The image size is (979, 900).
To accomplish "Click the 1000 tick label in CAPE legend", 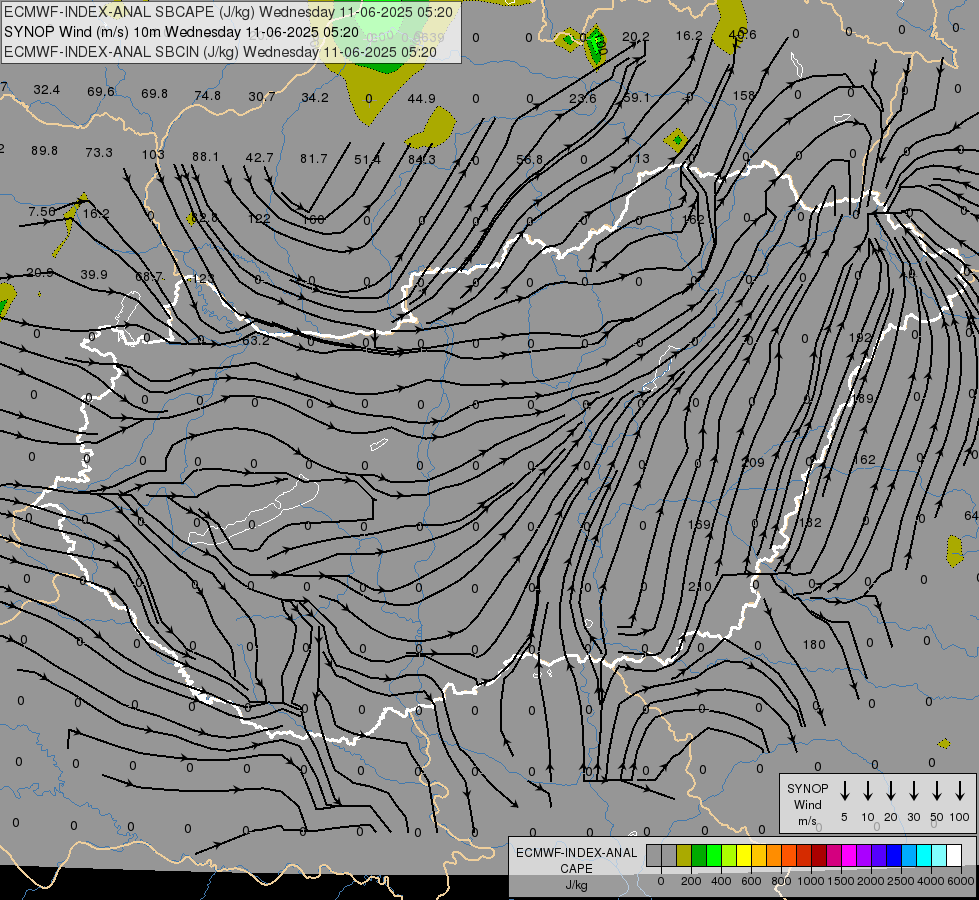I will tap(810, 881).
